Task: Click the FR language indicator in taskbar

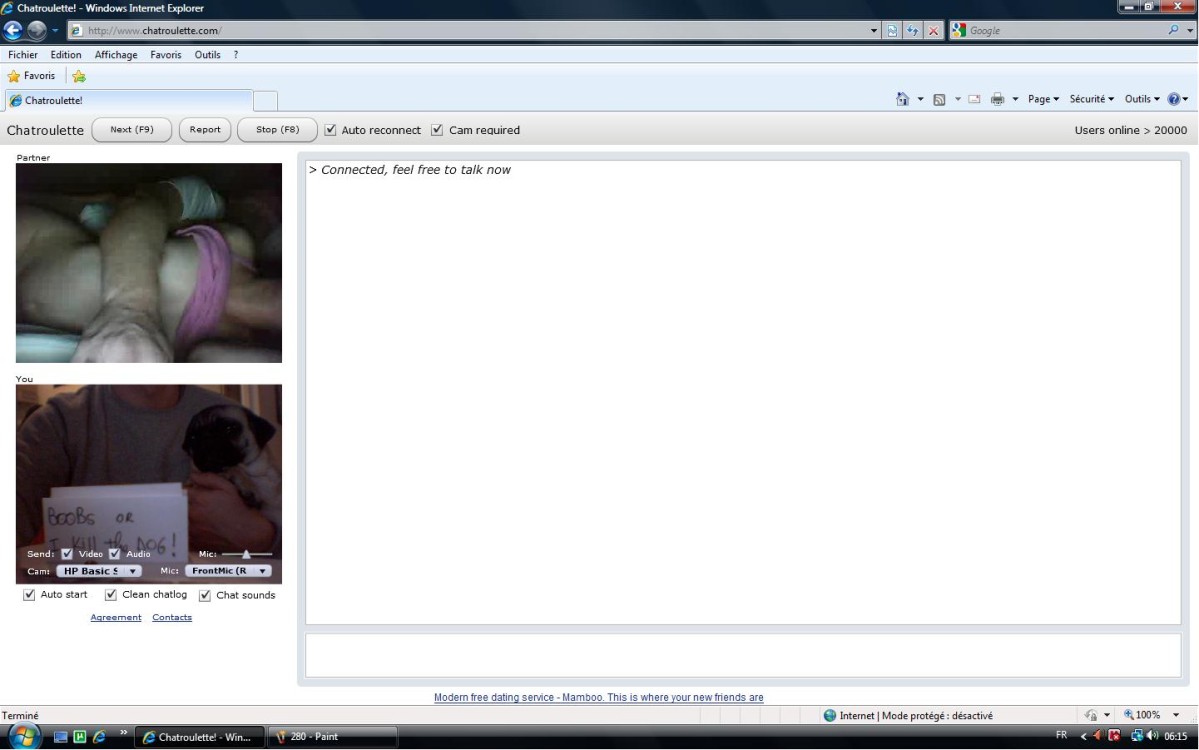Action: tap(1061, 735)
